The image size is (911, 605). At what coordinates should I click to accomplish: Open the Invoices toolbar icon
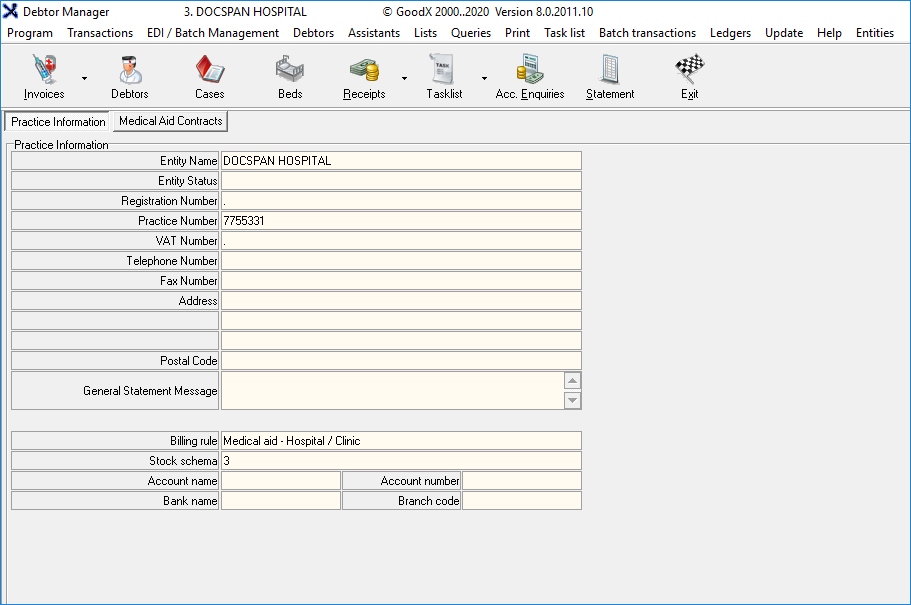pos(44,77)
